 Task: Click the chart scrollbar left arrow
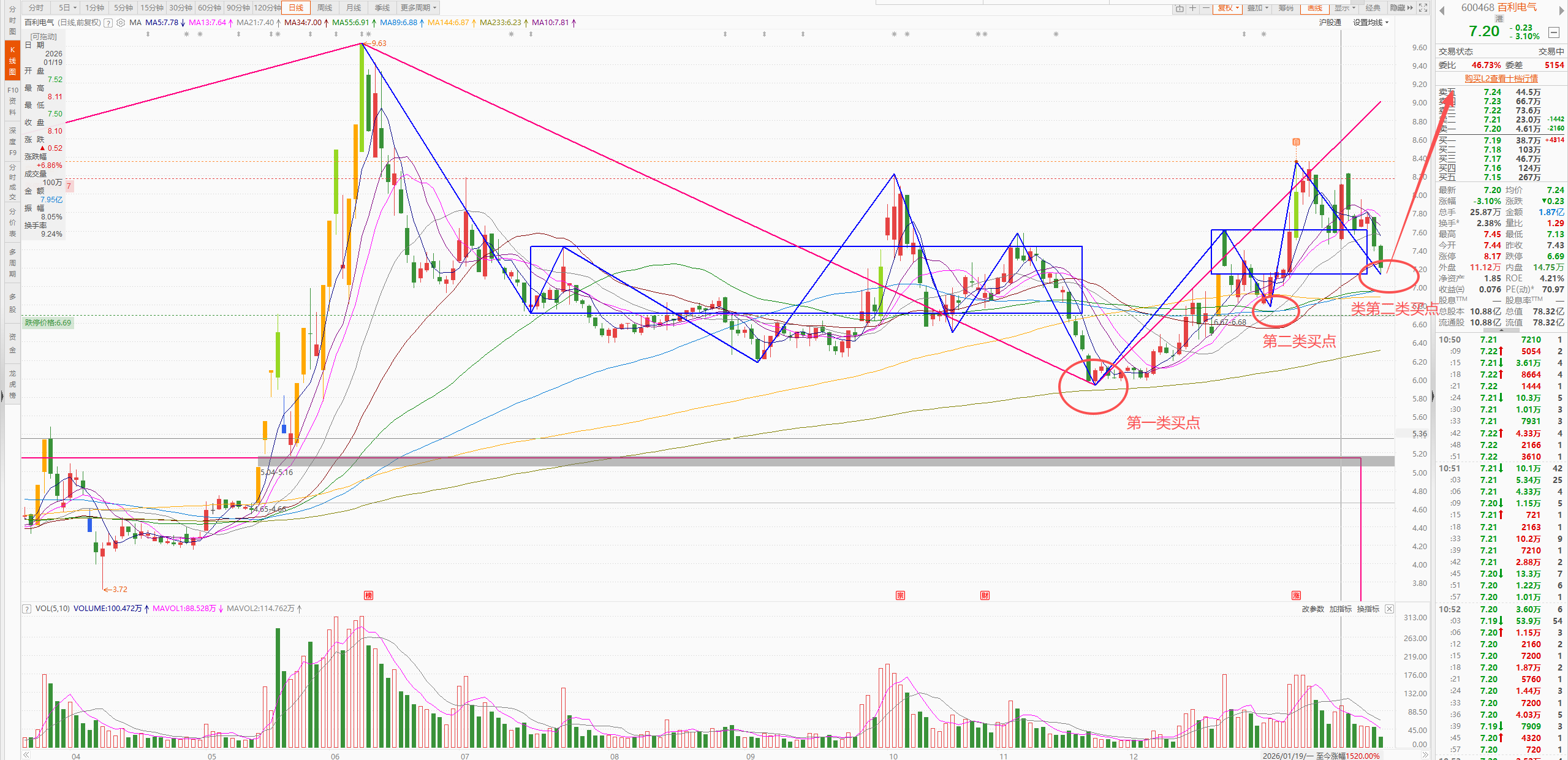click(26, 755)
